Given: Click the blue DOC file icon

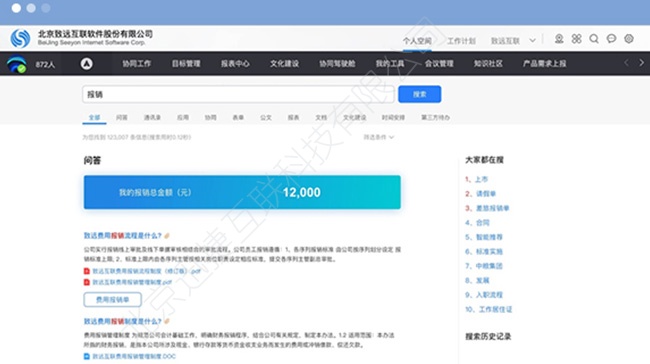Looking at the screenshot, I should [87, 356].
